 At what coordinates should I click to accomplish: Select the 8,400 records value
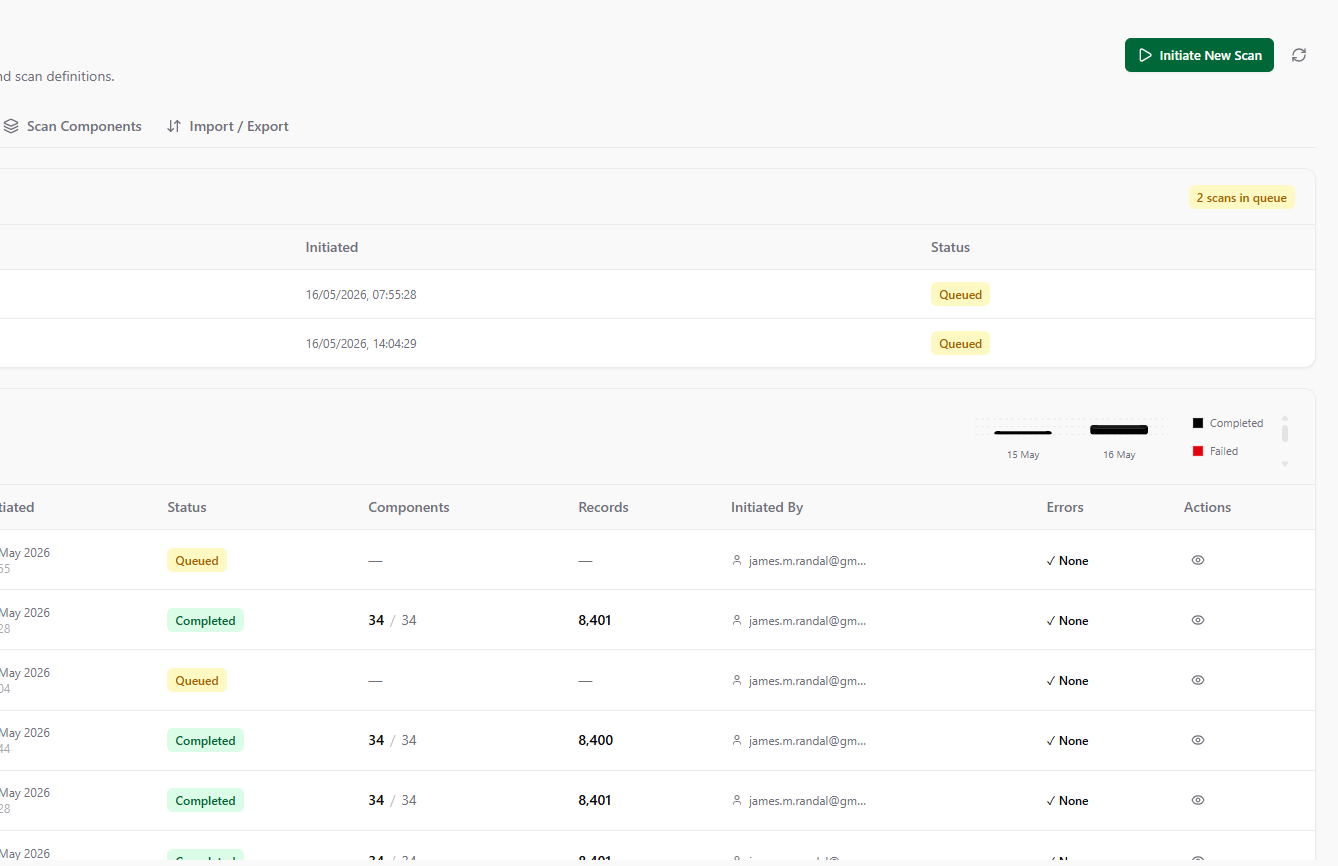coord(596,740)
